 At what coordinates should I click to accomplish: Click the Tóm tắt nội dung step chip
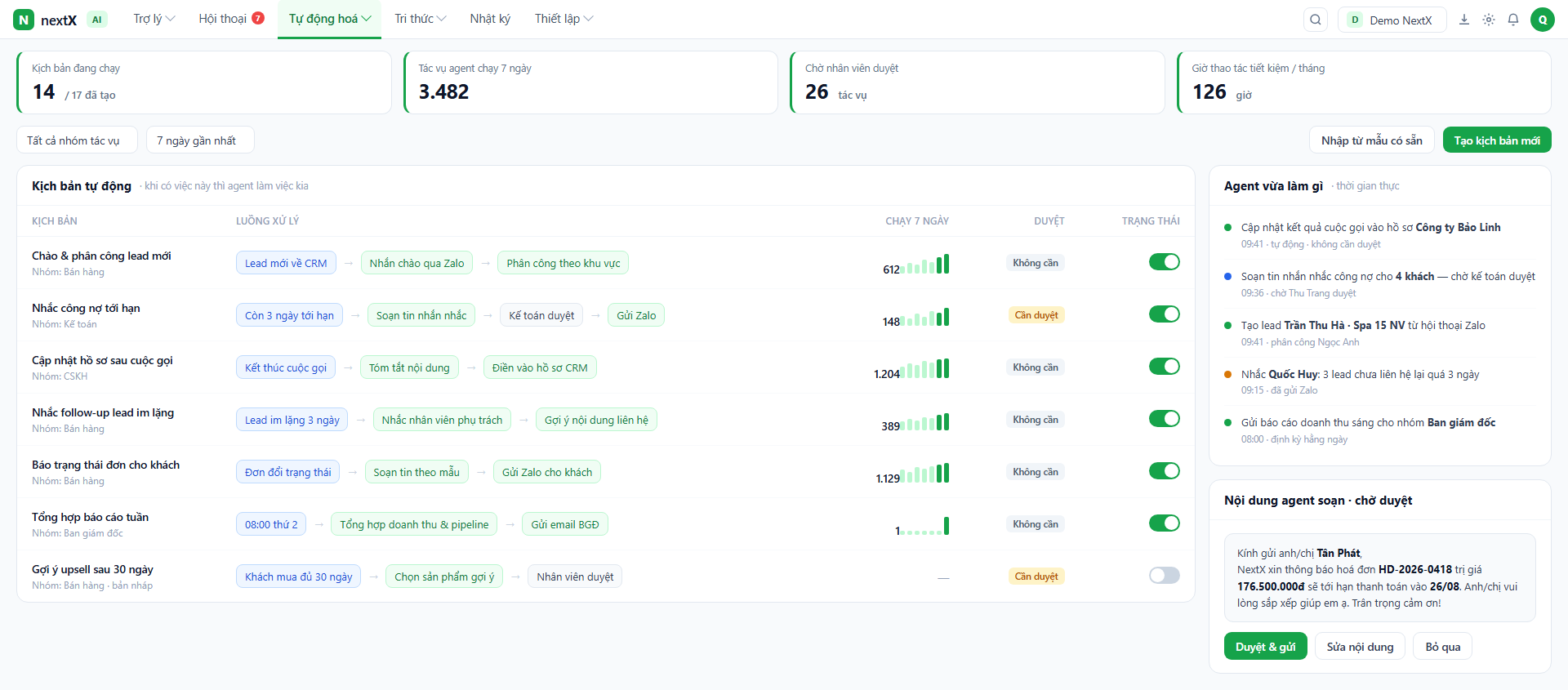pos(409,367)
